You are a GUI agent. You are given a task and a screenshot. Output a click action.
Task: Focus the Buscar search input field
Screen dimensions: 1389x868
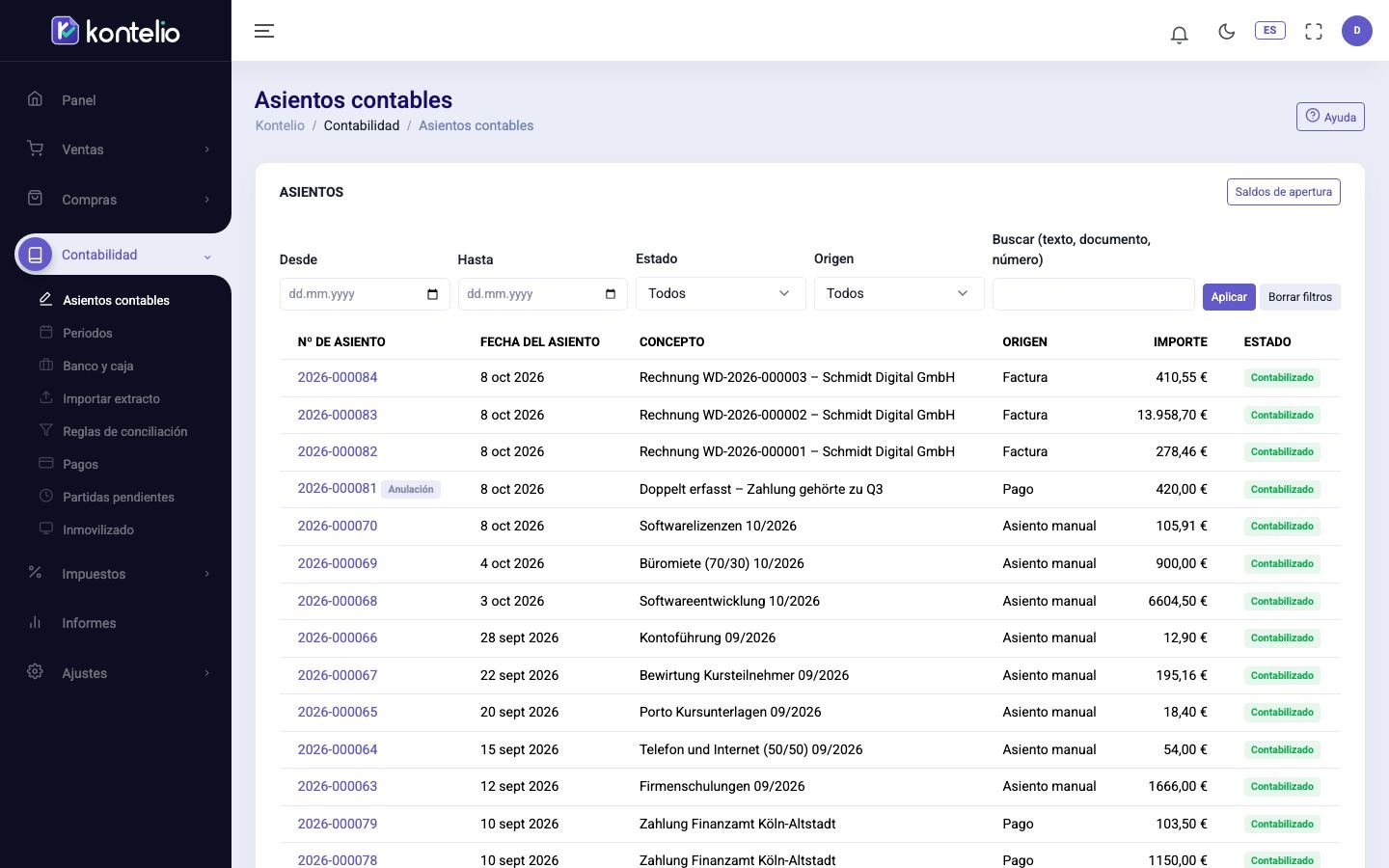click(1093, 294)
